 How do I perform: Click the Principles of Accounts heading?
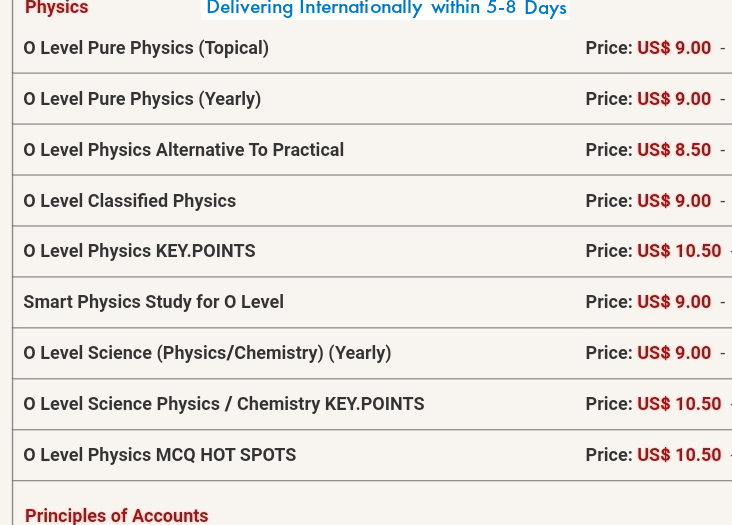point(116,516)
